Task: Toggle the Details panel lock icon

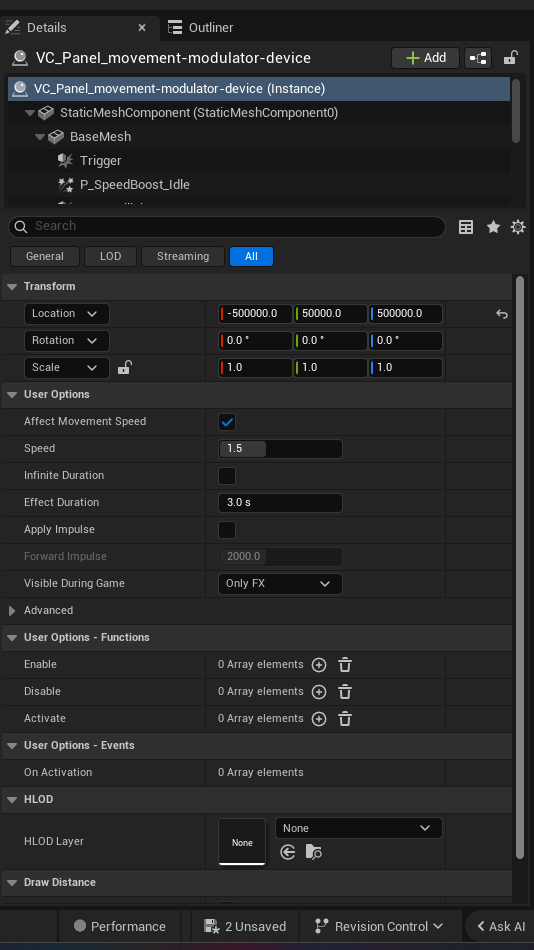Action: (x=510, y=58)
